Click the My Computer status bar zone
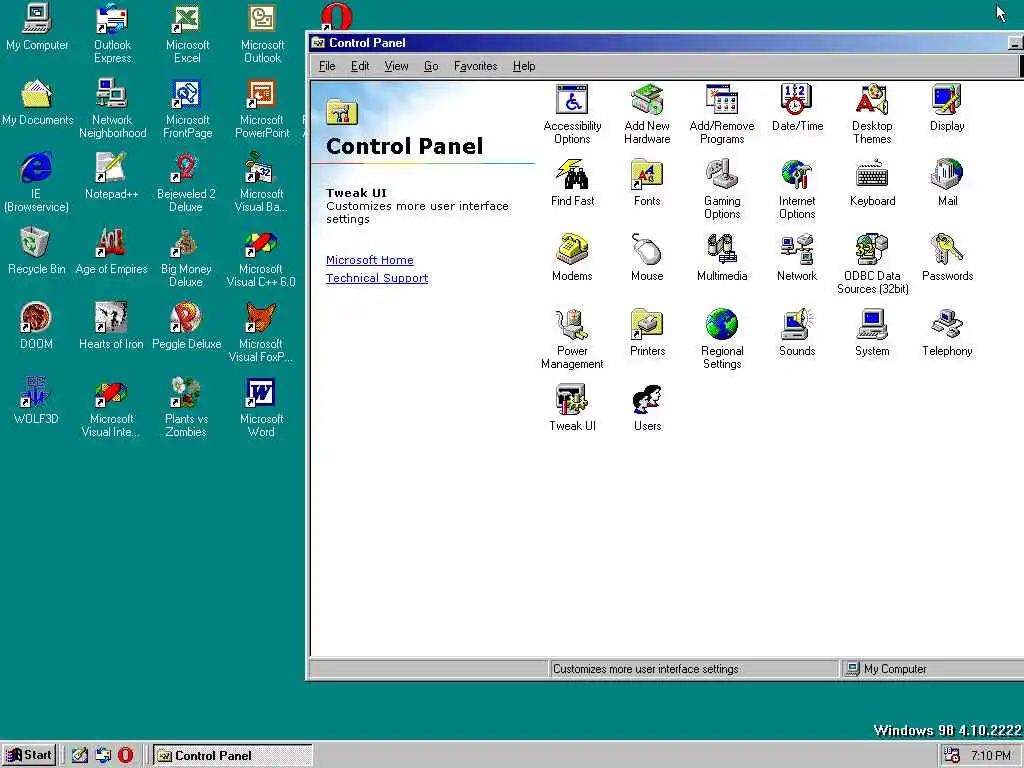 pyautogui.click(x=933, y=669)
